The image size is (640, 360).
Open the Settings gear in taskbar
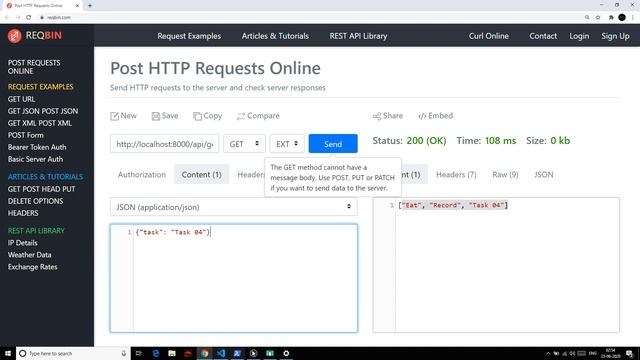[x=286, y=353]
